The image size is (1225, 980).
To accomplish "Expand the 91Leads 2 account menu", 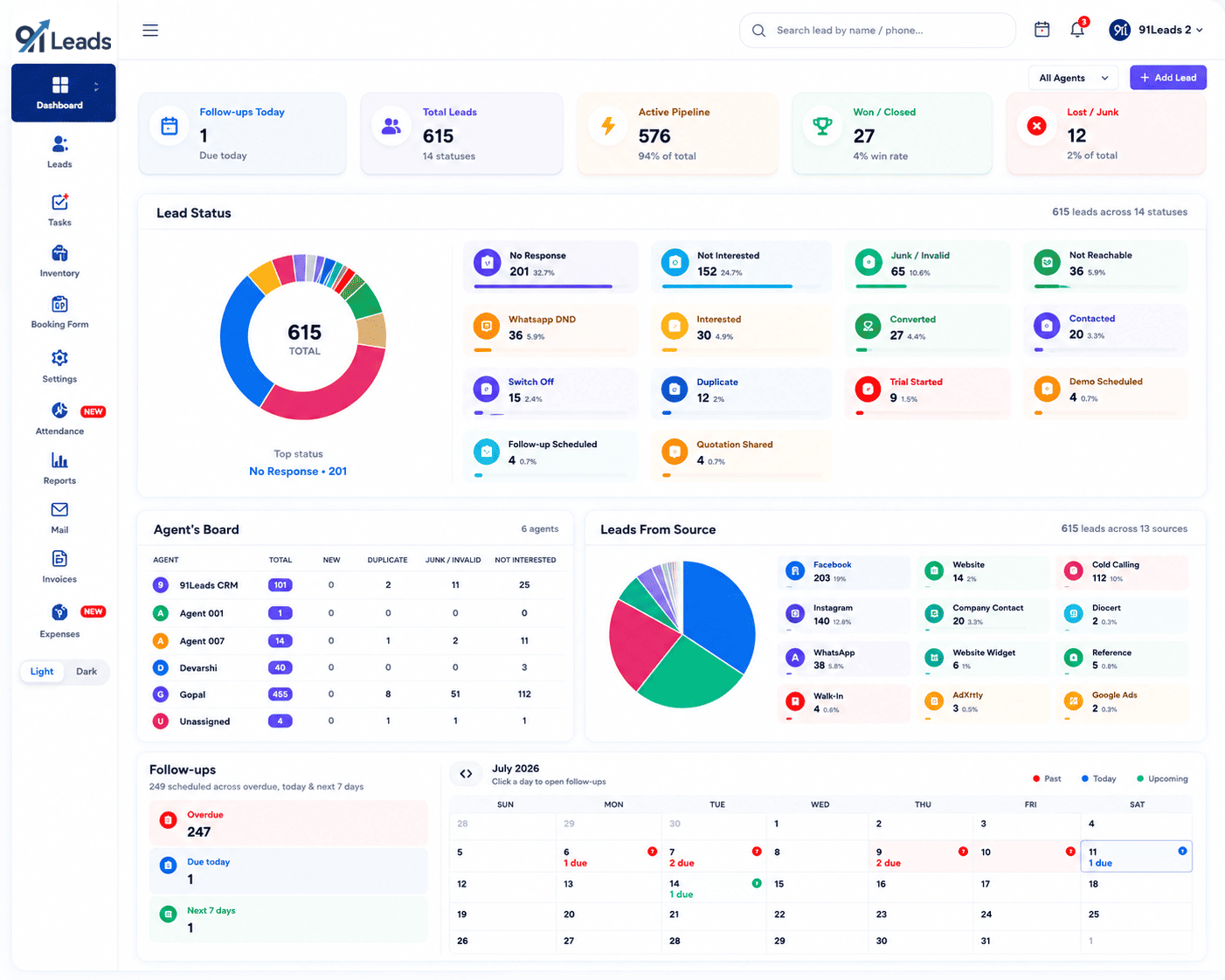I will click(x=1157, y=30).
